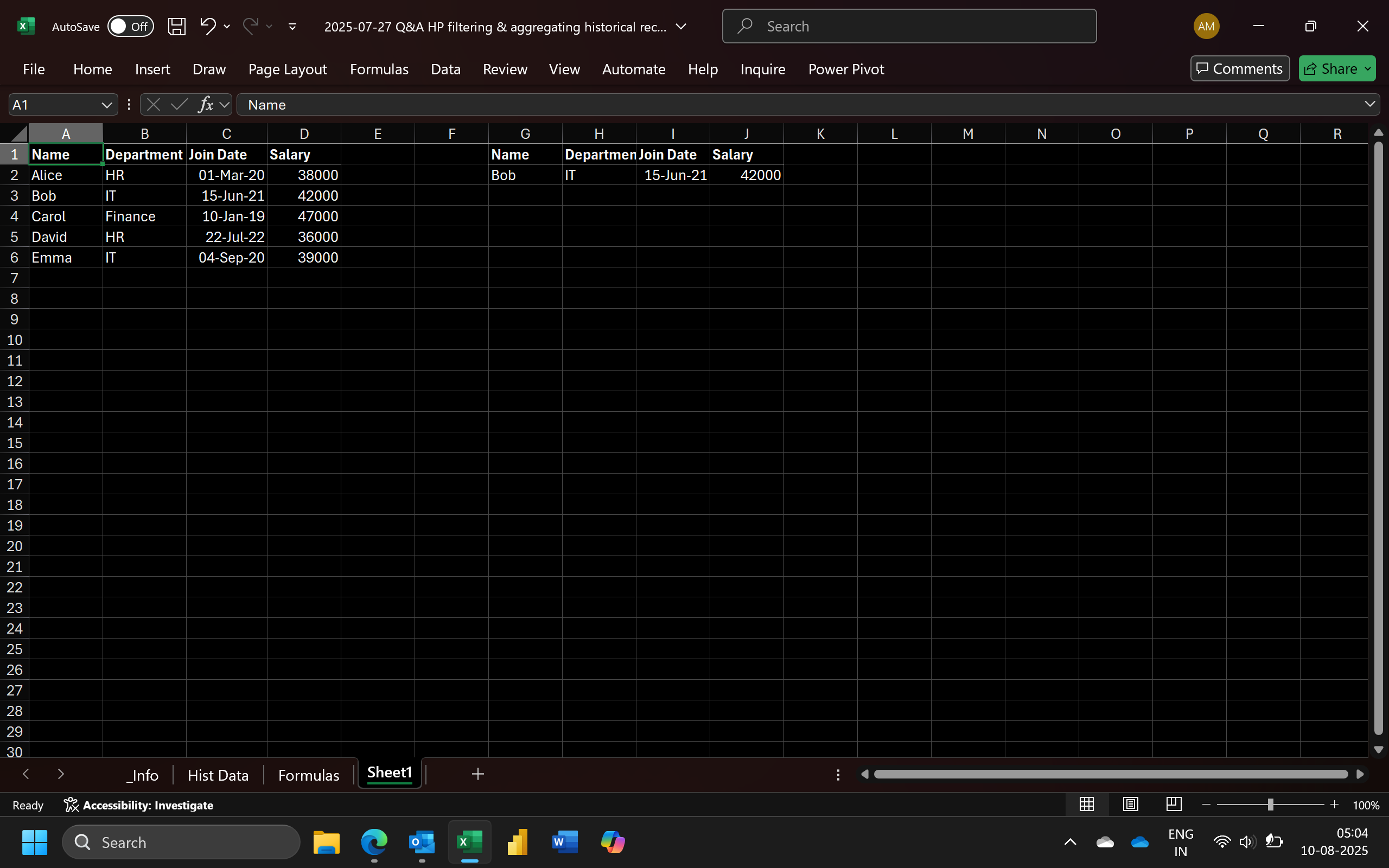The width and height of the screenshot is (1389, 868).
Task: Open the Formulas ribbon tab
Action: pos(379,69)
